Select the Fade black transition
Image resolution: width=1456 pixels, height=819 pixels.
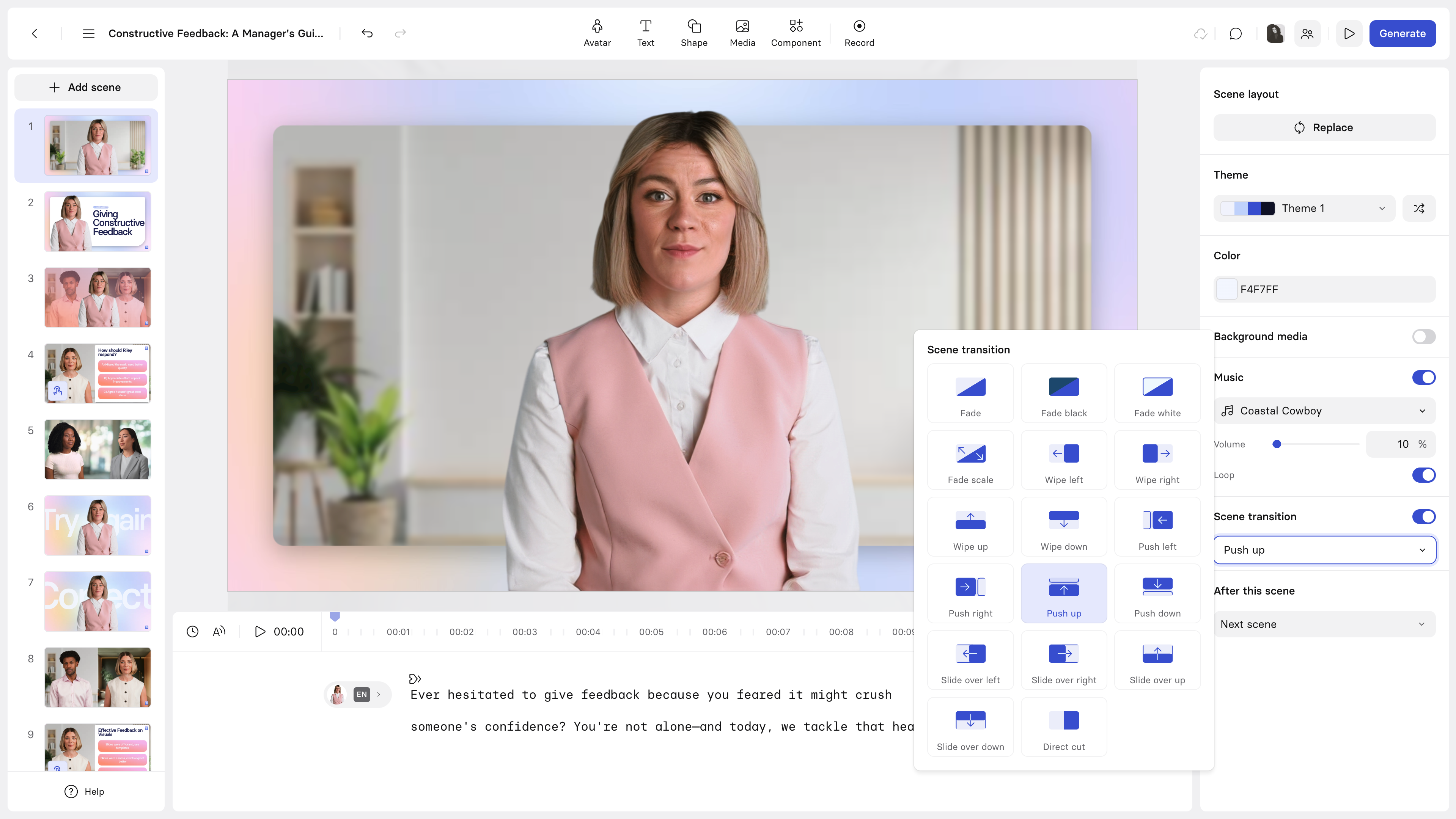pos(1063,394)
